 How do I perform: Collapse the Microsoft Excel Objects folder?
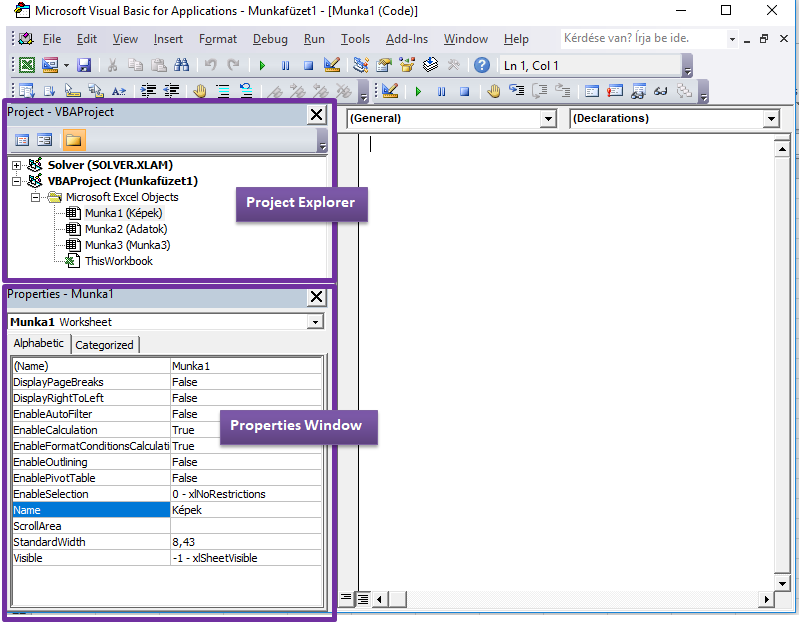pyautogui.click(x=35, y=197)
